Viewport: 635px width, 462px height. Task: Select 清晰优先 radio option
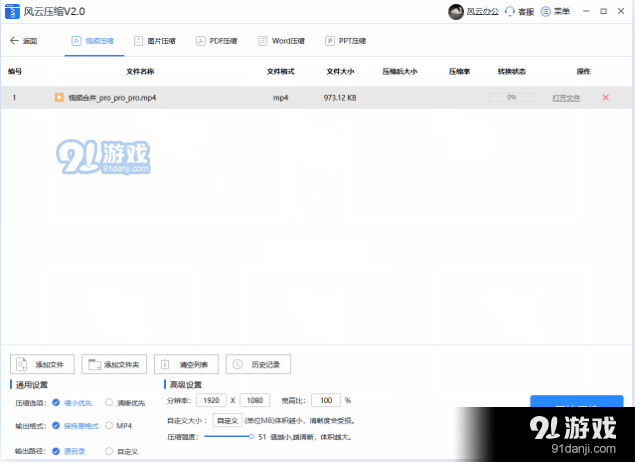[110, 403]
